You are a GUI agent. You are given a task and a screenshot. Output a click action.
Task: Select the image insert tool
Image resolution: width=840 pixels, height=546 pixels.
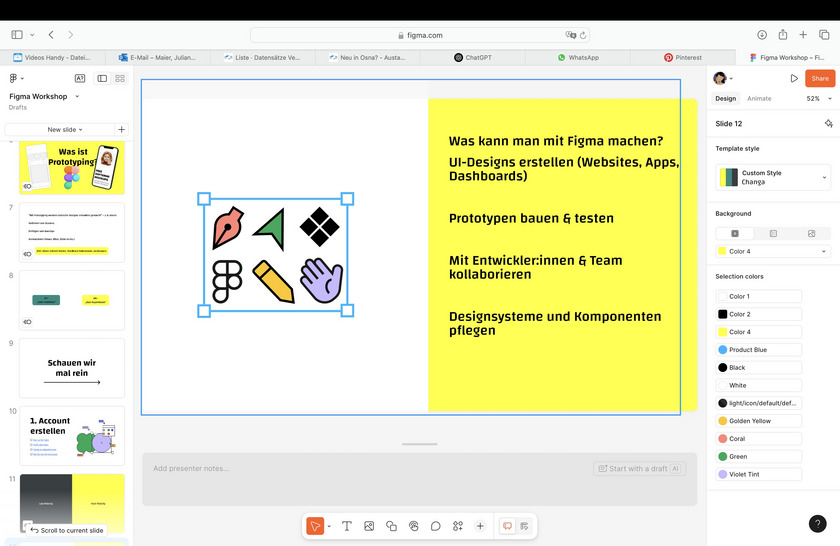(x=369, y=526)
